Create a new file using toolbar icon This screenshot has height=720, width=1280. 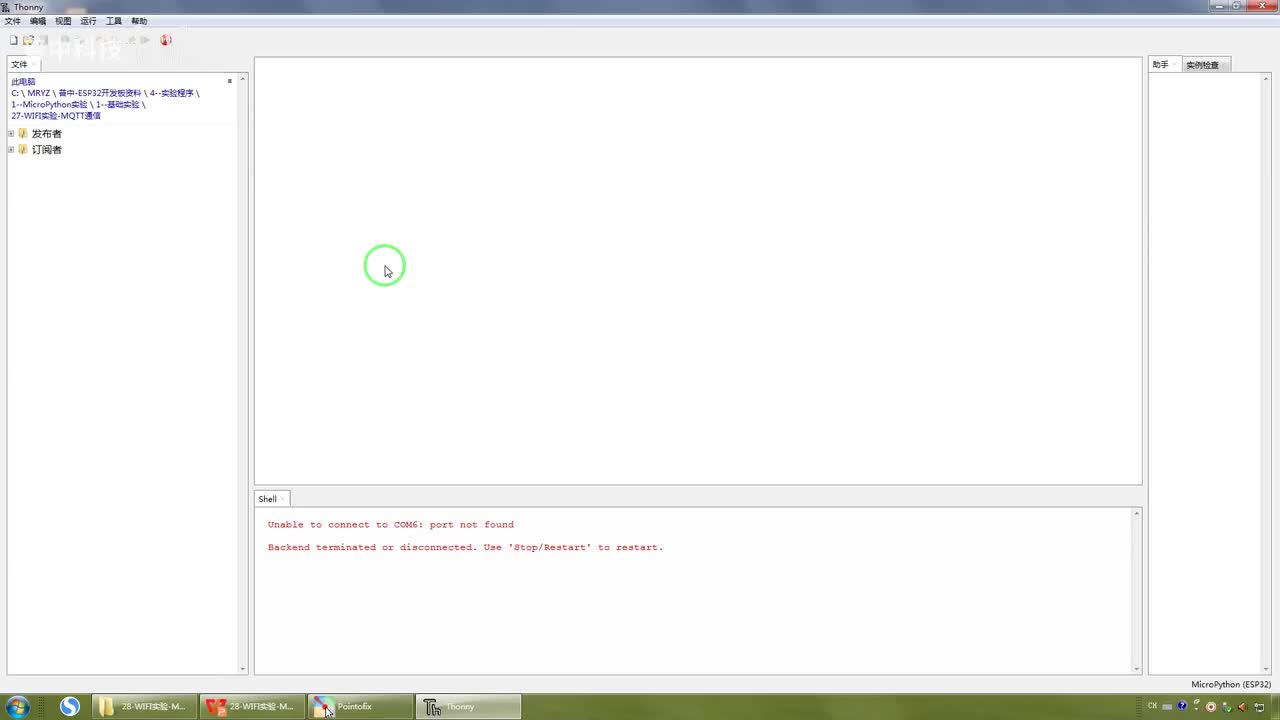click(14, 40)
